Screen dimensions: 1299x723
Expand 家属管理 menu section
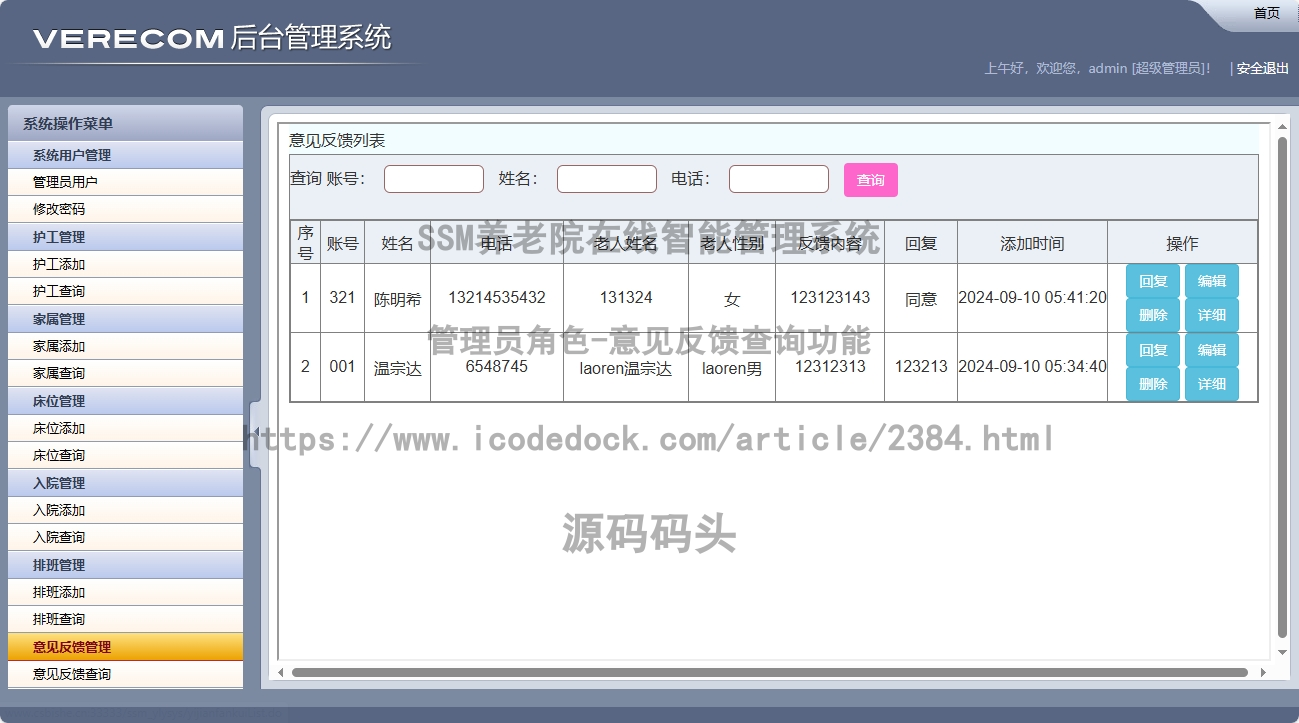pos(125,319)
